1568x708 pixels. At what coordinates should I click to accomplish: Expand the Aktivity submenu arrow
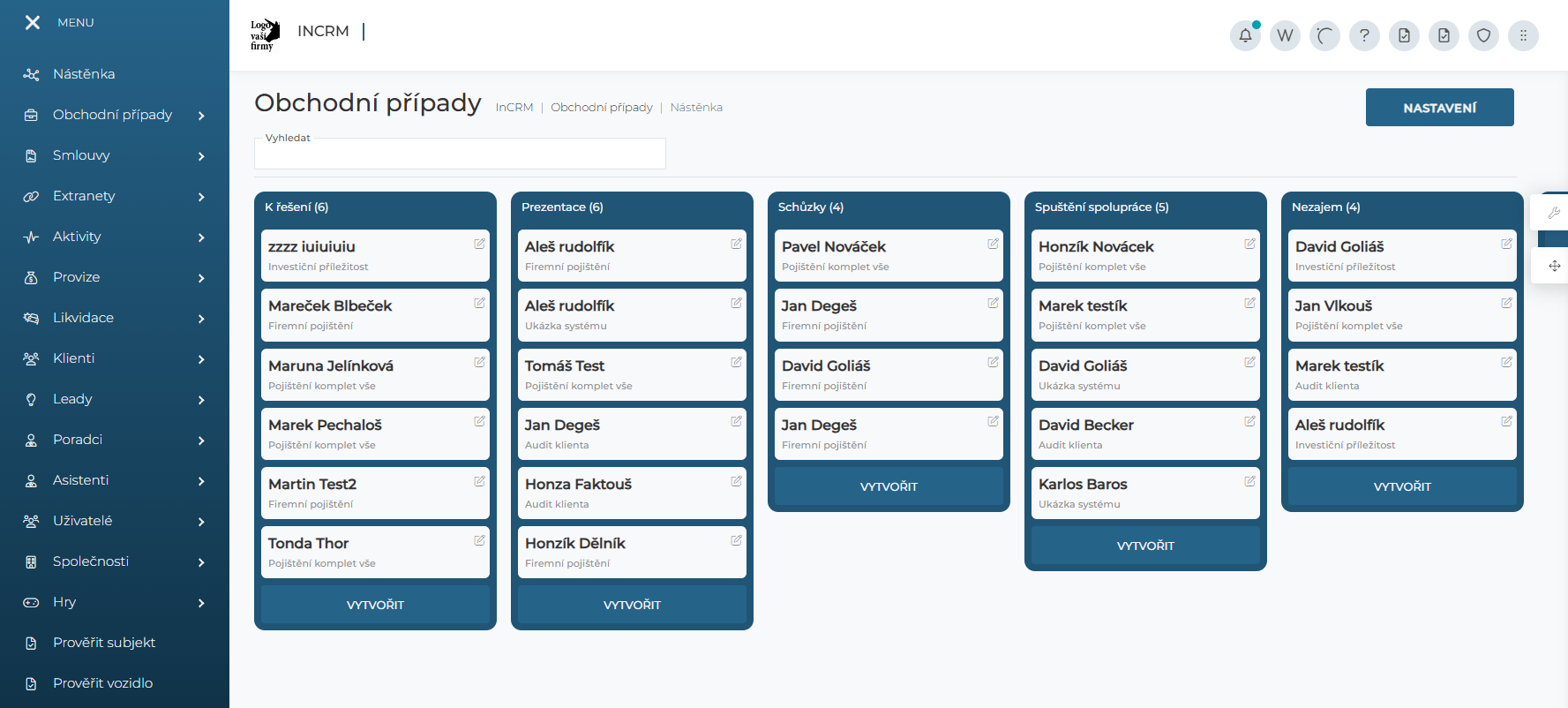(x=201, y=237)
